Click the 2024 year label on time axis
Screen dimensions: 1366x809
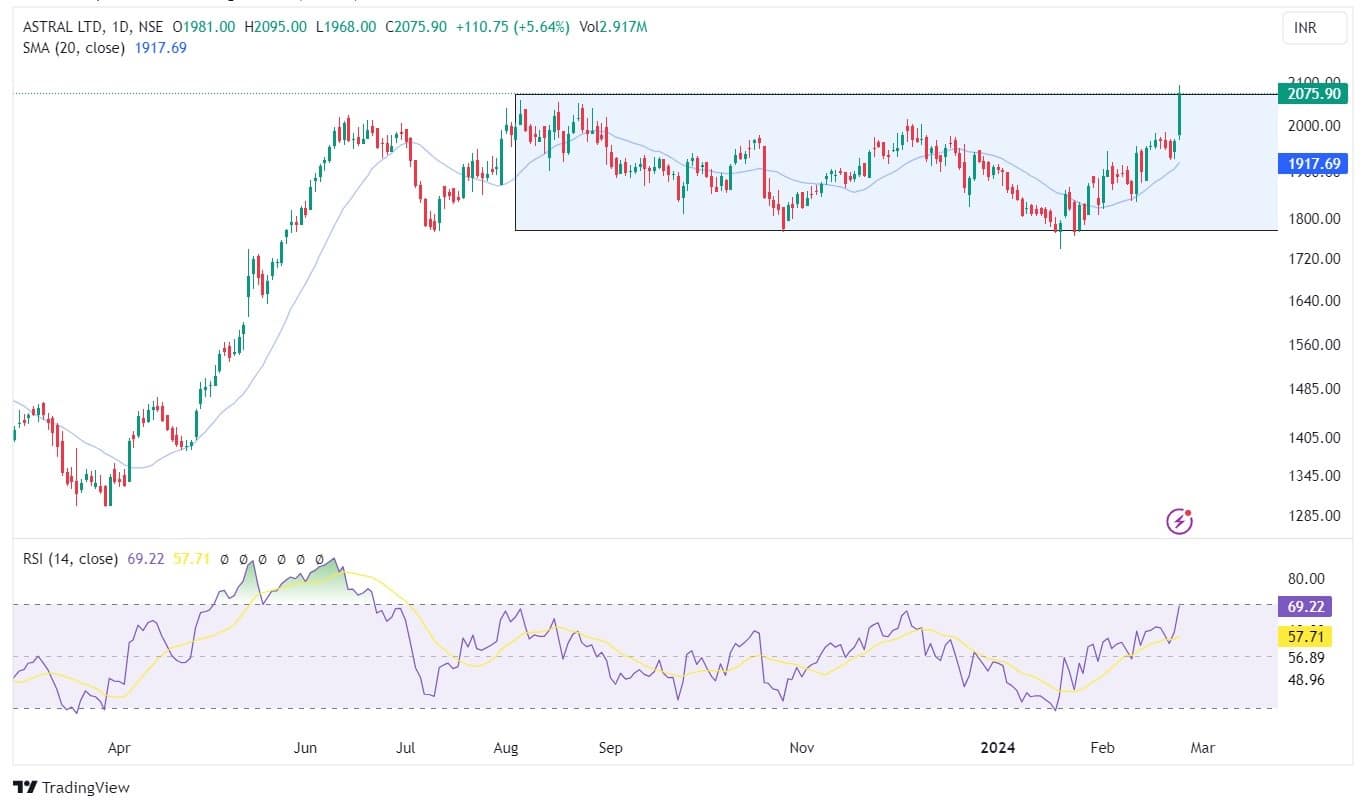pos(997,748)
